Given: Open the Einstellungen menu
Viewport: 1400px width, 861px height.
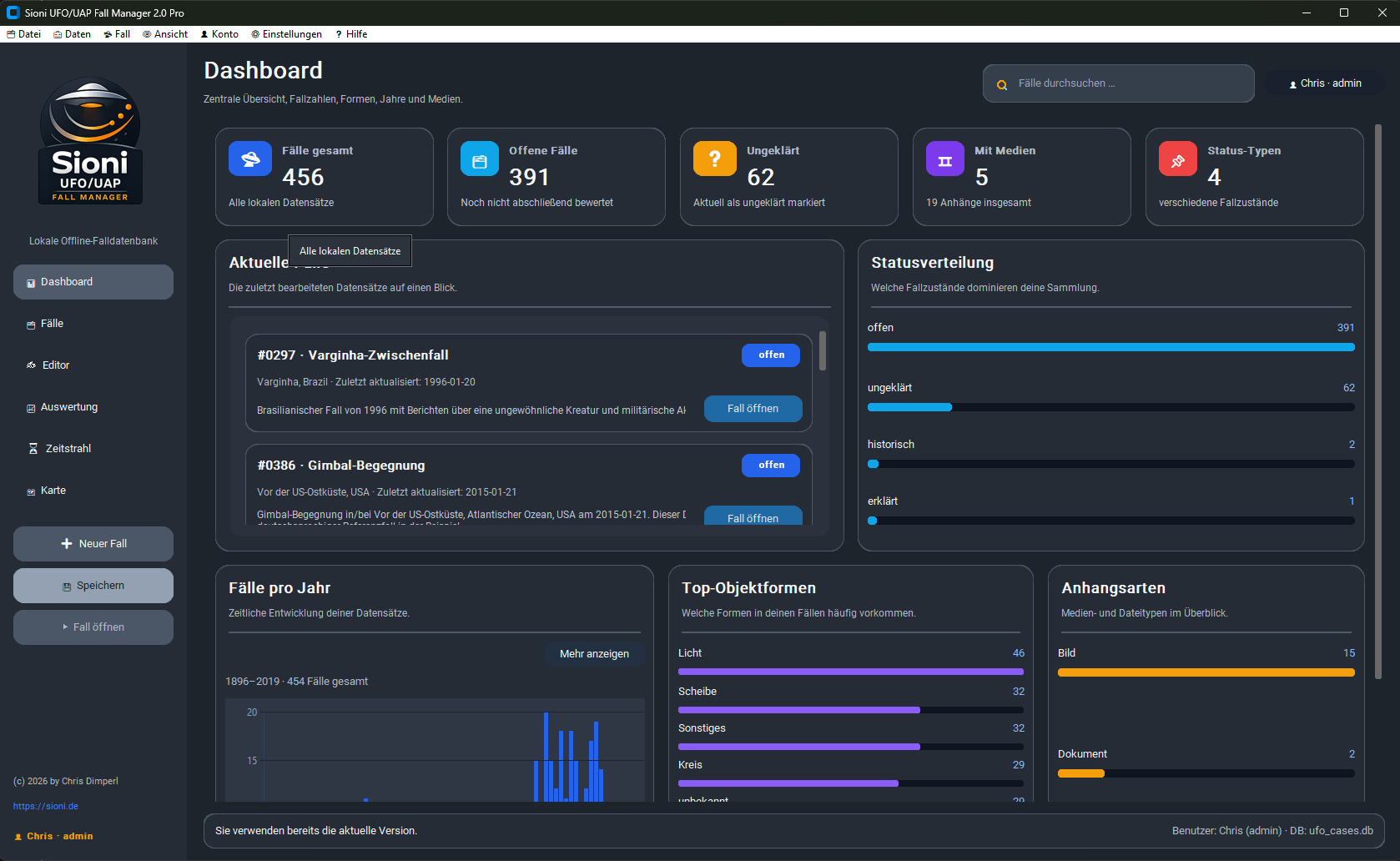Looking at the screenshot, I should (x=286, y=34).
